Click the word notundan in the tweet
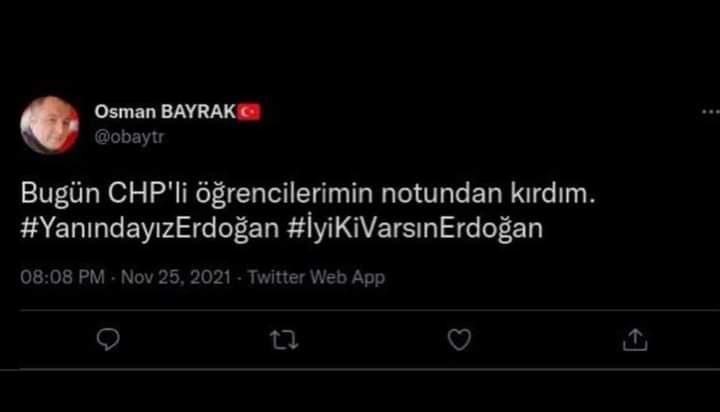720x412 pixels. pos(442,193)
